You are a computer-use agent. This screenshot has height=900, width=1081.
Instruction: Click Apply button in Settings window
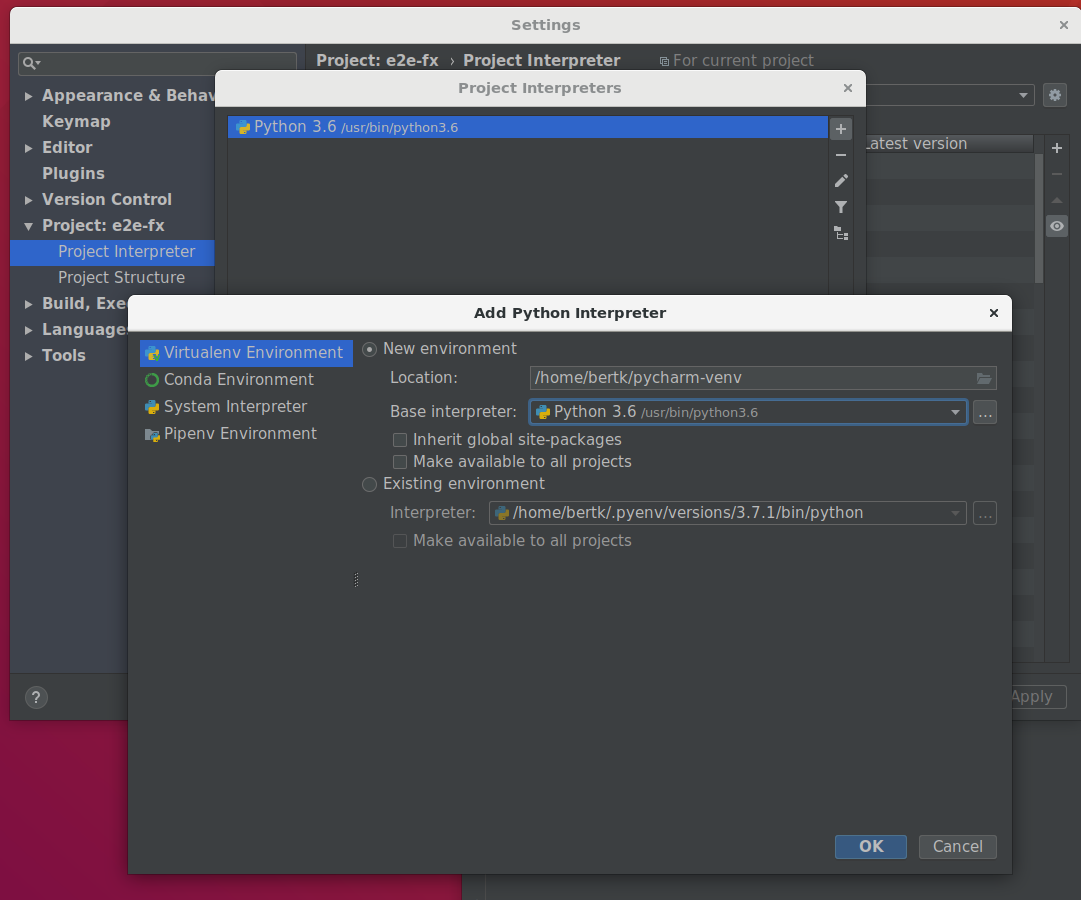[1038, 697]
